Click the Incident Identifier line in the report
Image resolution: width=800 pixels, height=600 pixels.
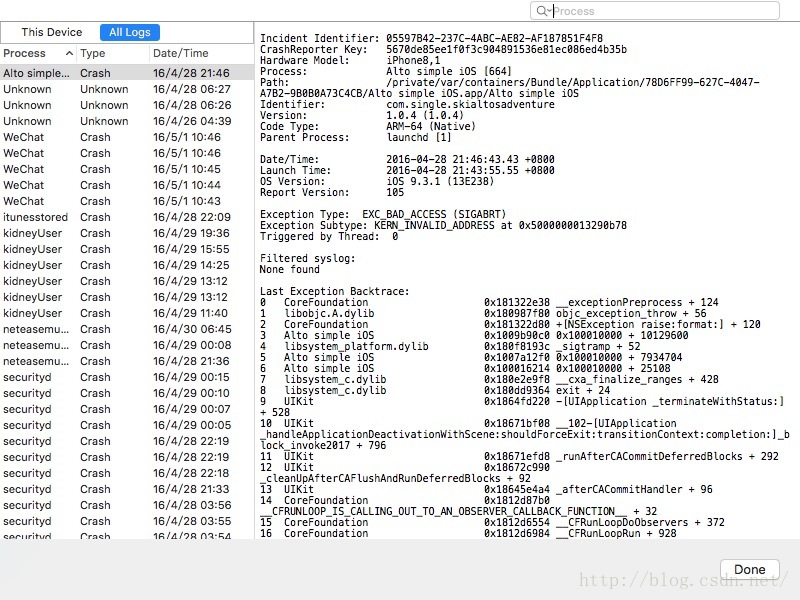(x=431, y=38)
